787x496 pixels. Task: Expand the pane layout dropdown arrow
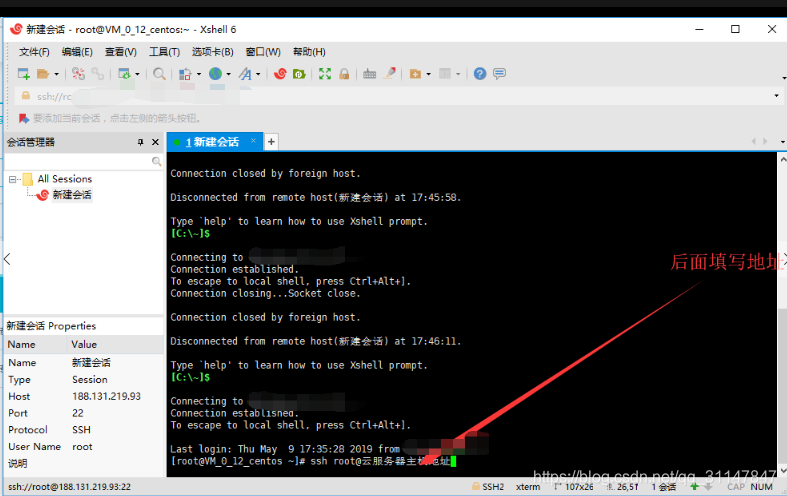(x=458, y=74)
